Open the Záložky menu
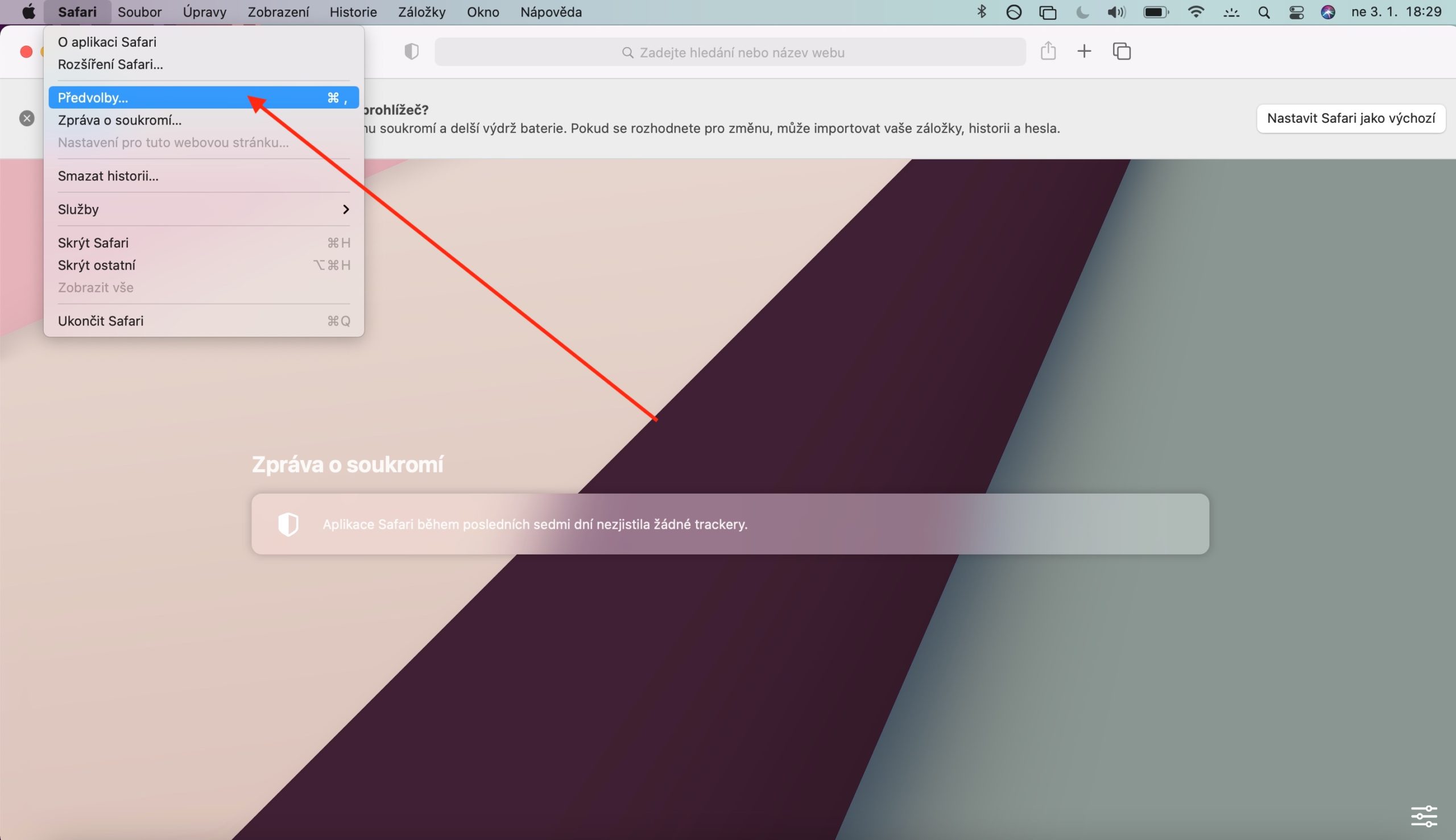The image size is (1456, 840). [421, 12]
